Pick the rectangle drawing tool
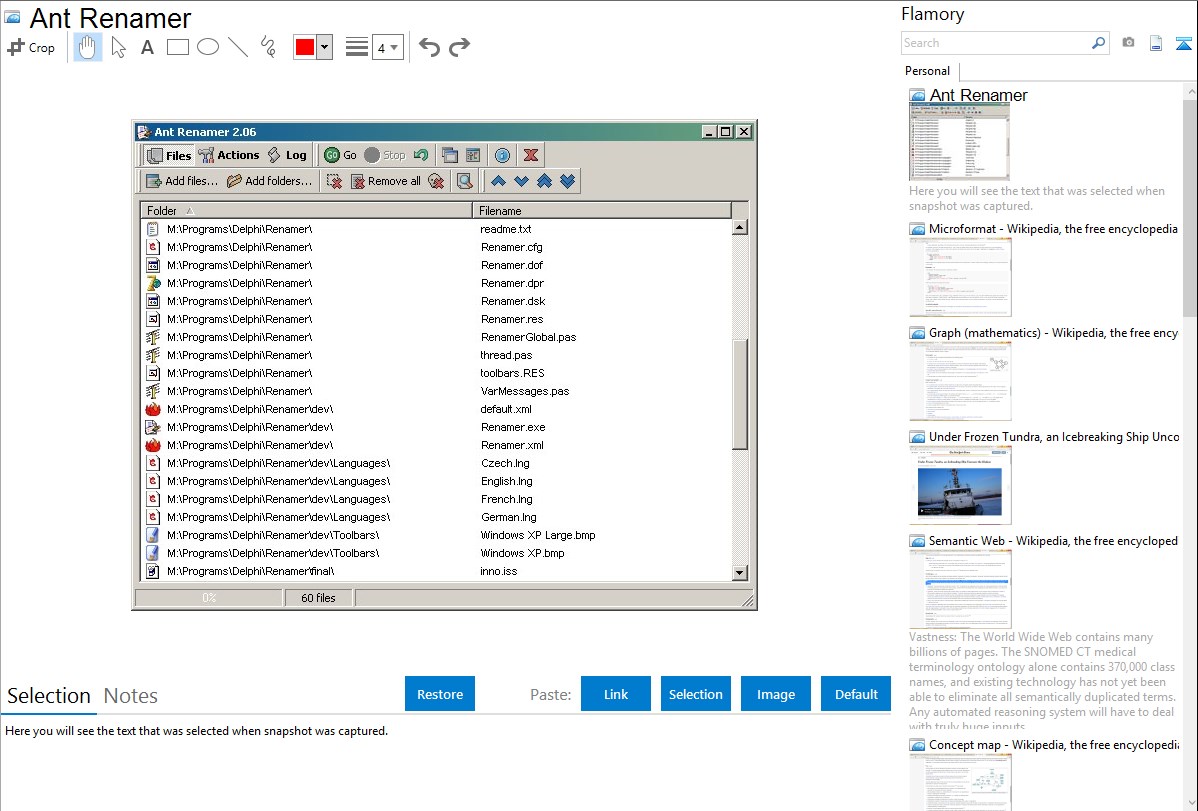The image size is (1198, 811). coord(177,47)
